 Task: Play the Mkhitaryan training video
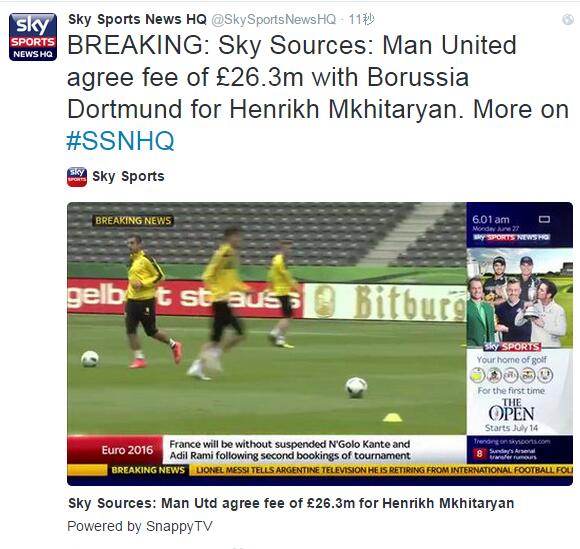point(266,318)
